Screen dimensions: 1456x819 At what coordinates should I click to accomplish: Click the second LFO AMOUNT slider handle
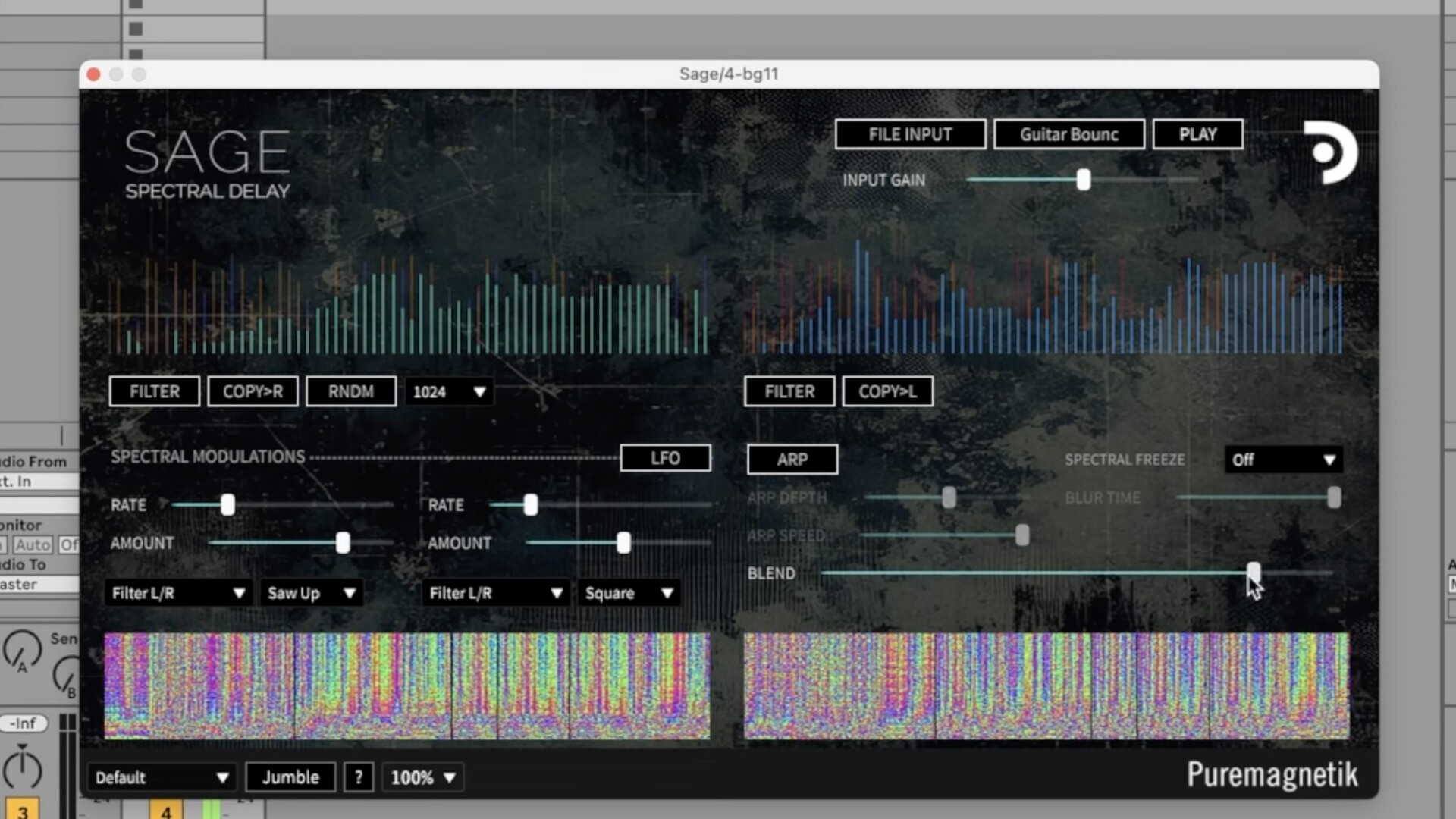pyautogui.click(x=623, y=542)
